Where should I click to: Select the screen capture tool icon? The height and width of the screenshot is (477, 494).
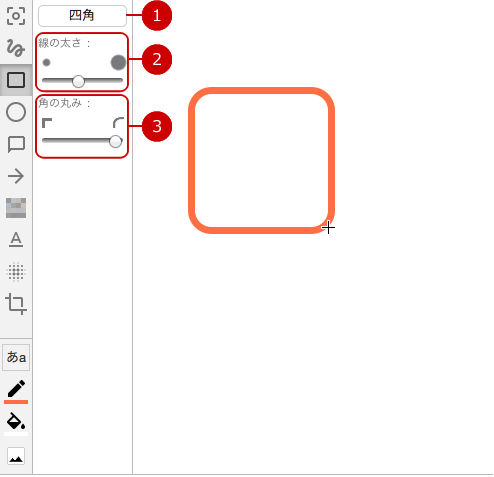click(x=16, y=16)
